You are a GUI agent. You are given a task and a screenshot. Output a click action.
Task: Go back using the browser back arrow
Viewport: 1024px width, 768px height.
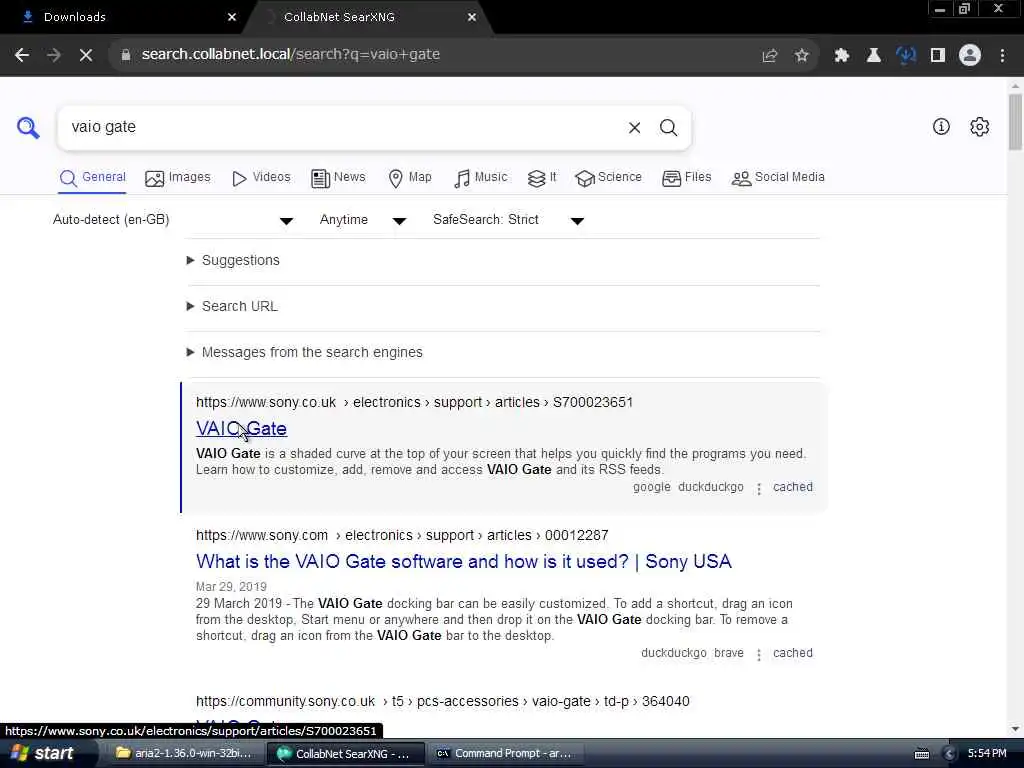click(x=22, y=55)
